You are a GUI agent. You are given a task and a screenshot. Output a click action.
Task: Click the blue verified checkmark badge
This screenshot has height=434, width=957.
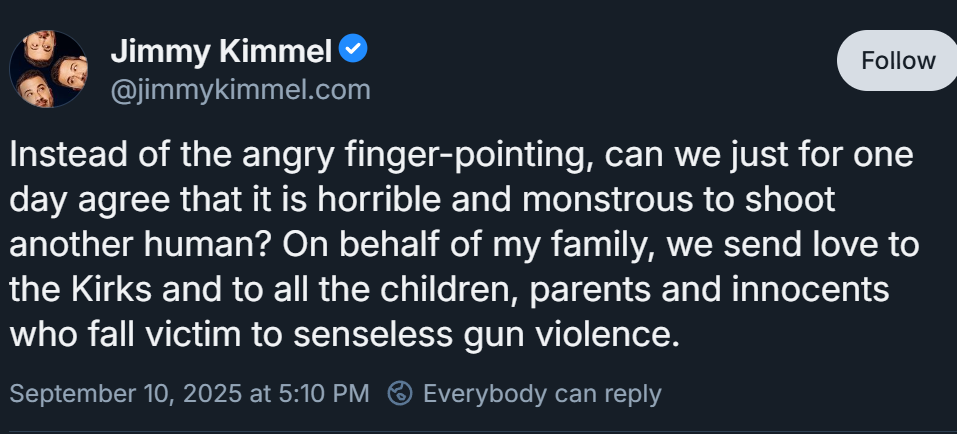[353, 48]
